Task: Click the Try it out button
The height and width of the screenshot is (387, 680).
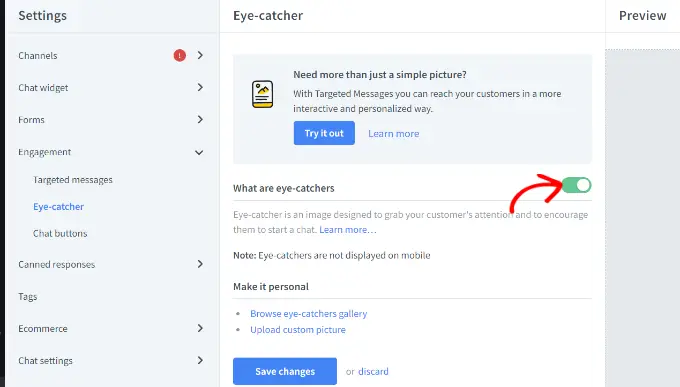Action: click(x=324, y=133)
